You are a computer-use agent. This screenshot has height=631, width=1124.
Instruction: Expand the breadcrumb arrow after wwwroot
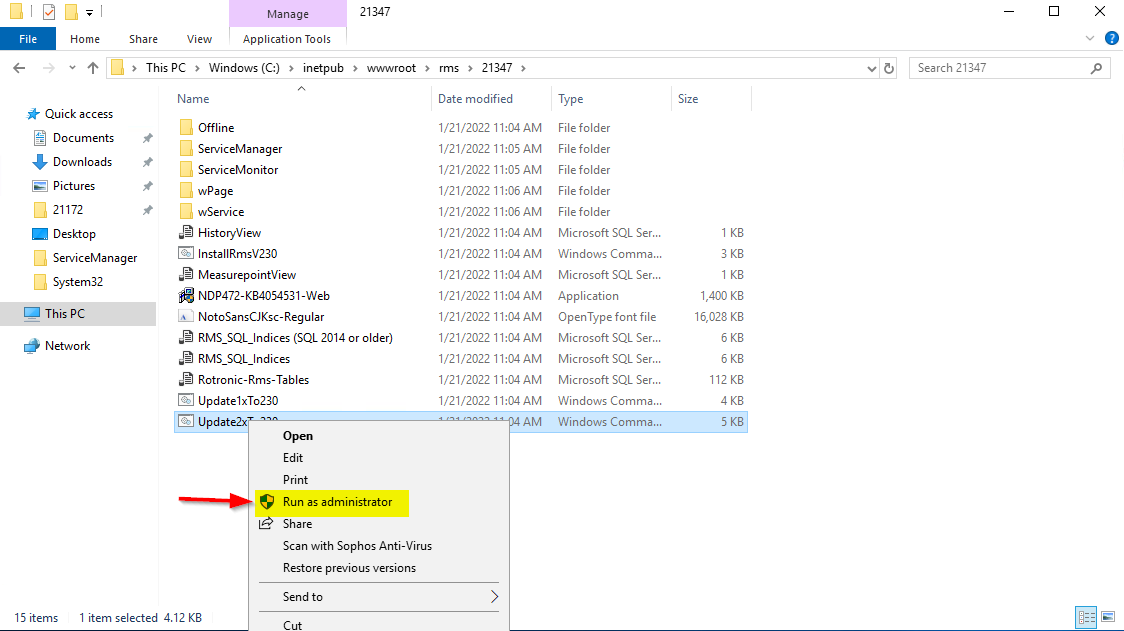(x=427, y=68)
